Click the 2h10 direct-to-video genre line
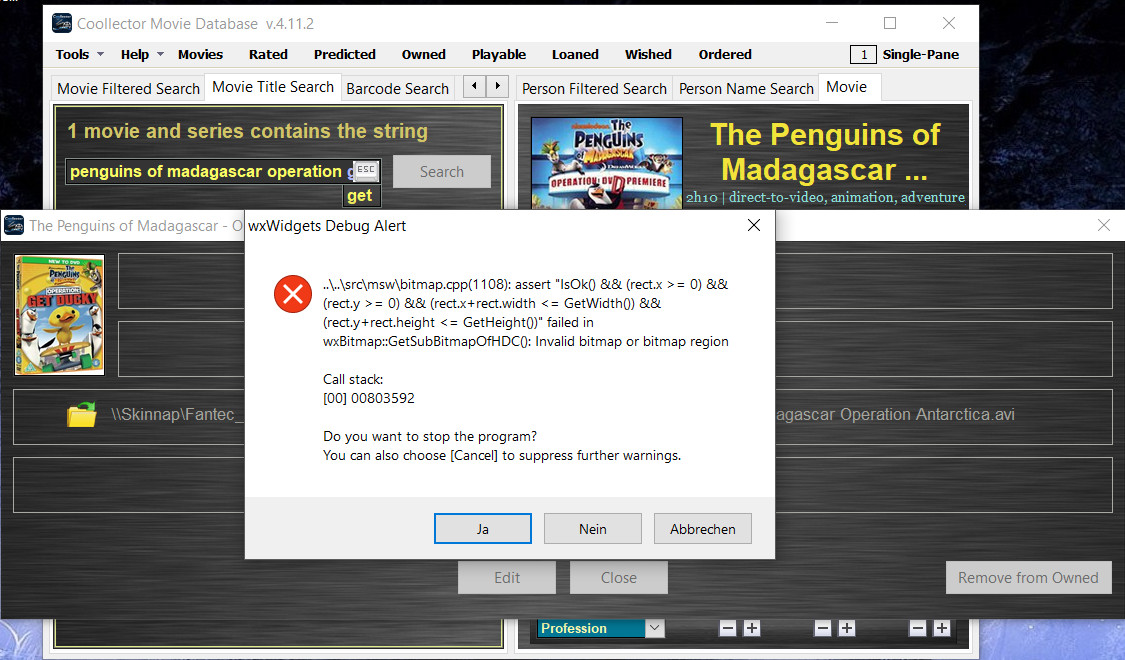Screen dimensions: 1125x660 (825, 197)
